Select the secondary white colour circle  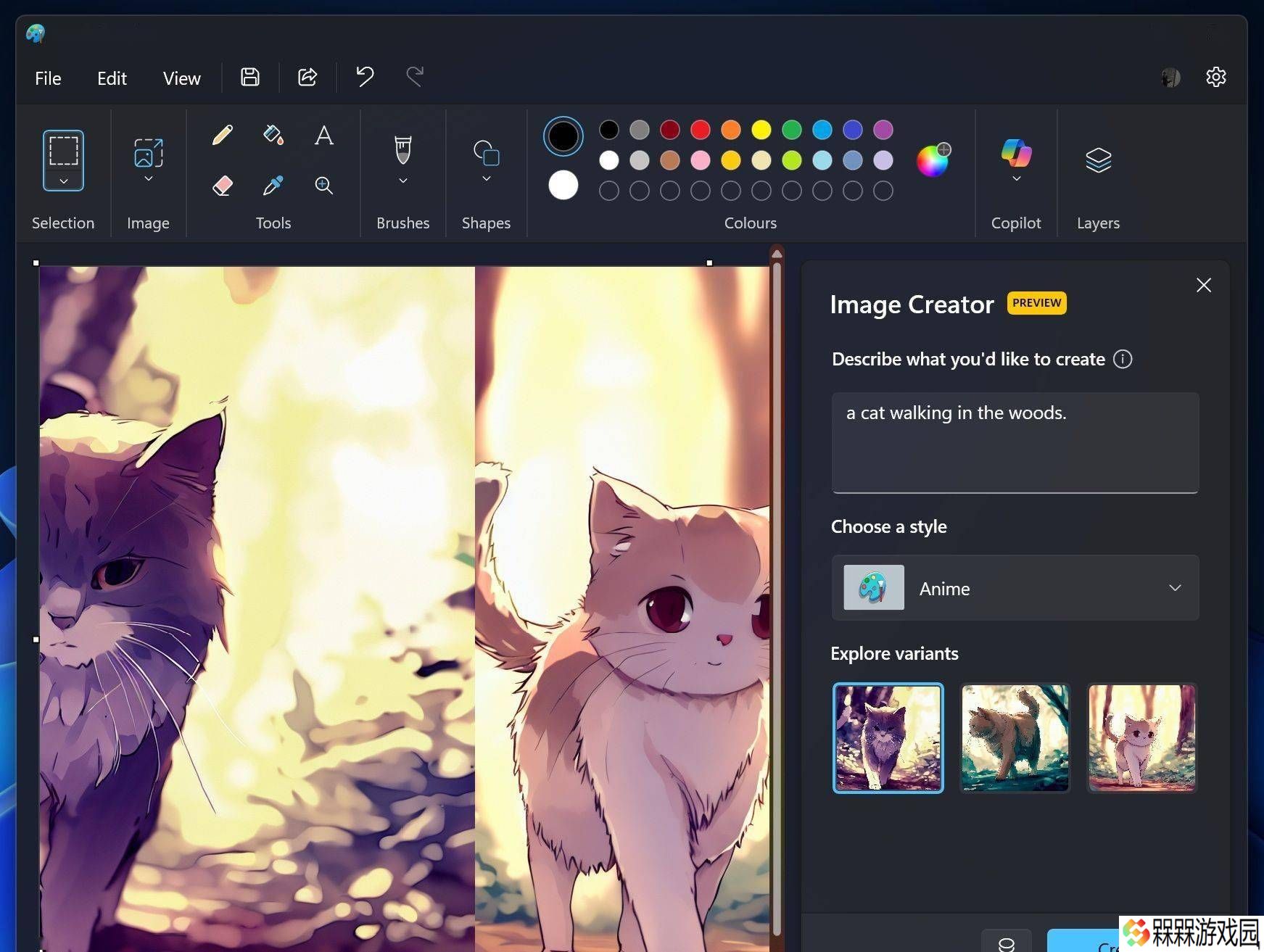(x=563, y=186)
